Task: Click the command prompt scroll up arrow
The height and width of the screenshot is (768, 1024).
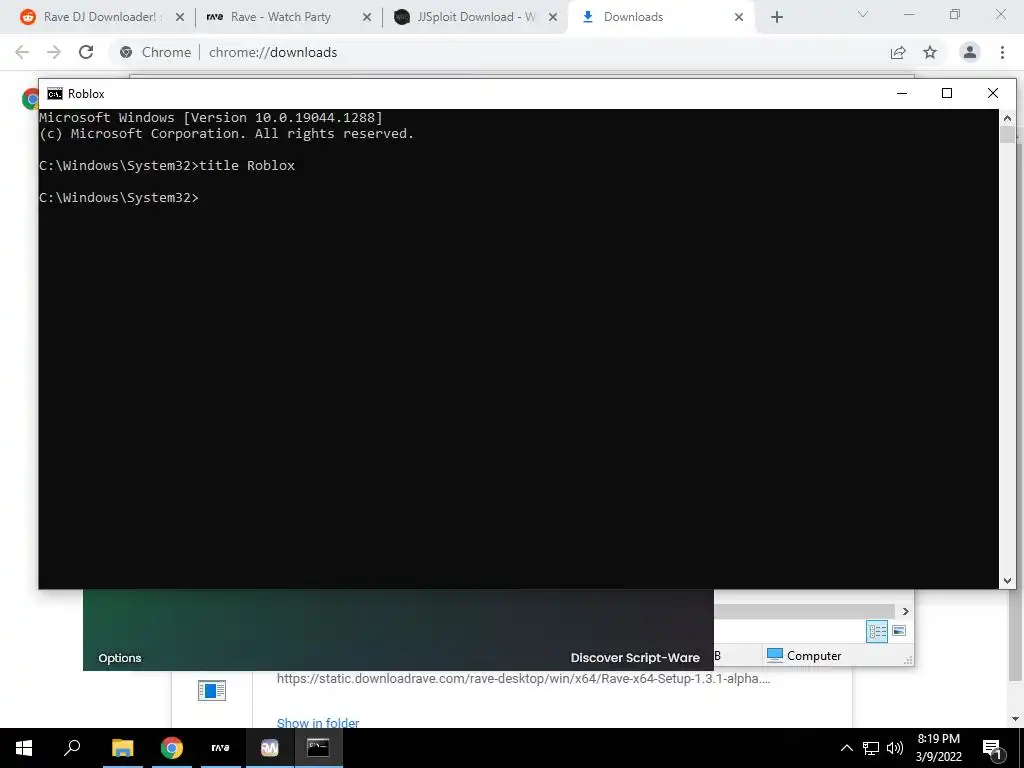Action: coord(1007,118)
